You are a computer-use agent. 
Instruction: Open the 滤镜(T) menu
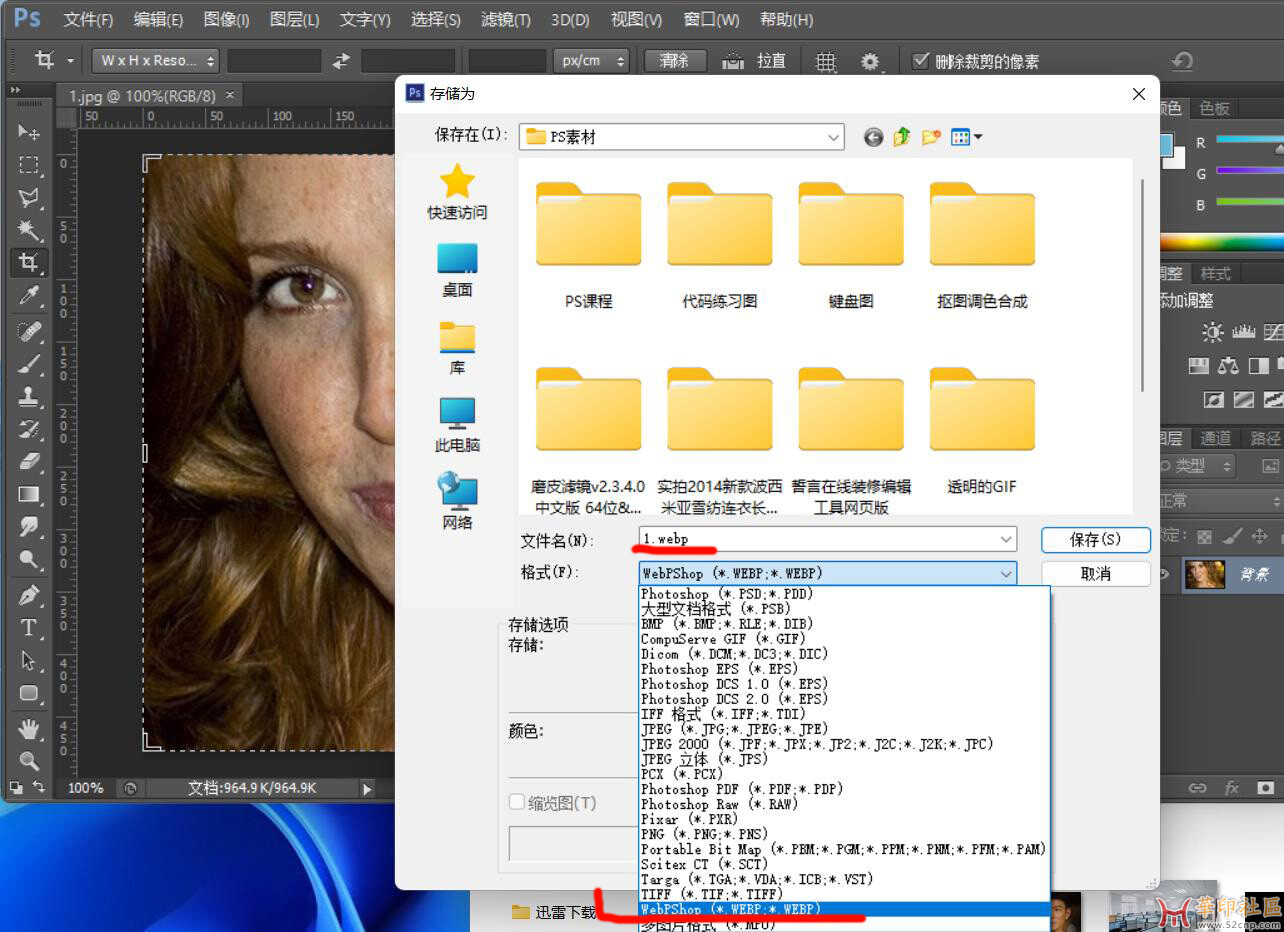point(506,20)
